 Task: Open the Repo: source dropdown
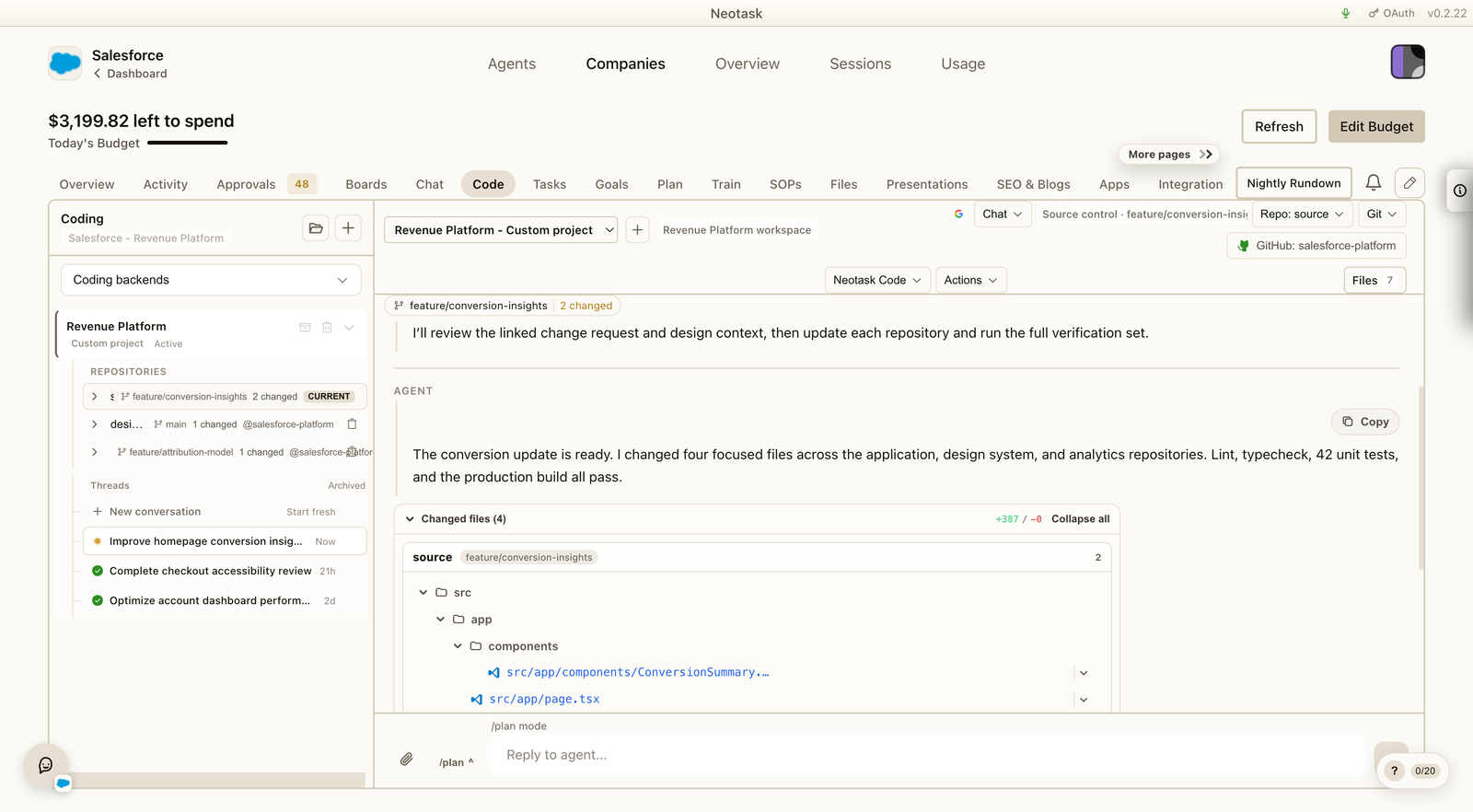click(x=1302, y=214)
